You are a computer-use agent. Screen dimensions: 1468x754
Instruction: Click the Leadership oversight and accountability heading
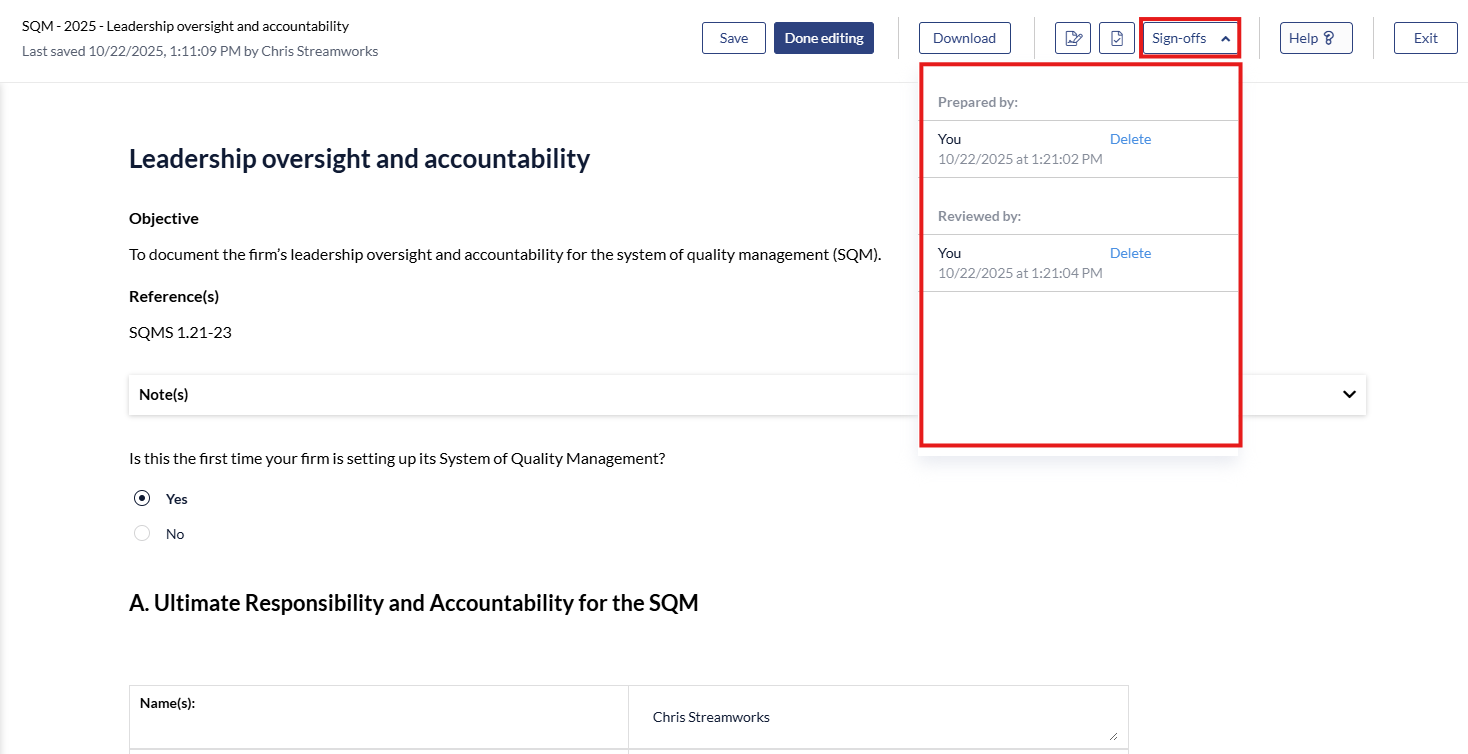tap(359, 159)
